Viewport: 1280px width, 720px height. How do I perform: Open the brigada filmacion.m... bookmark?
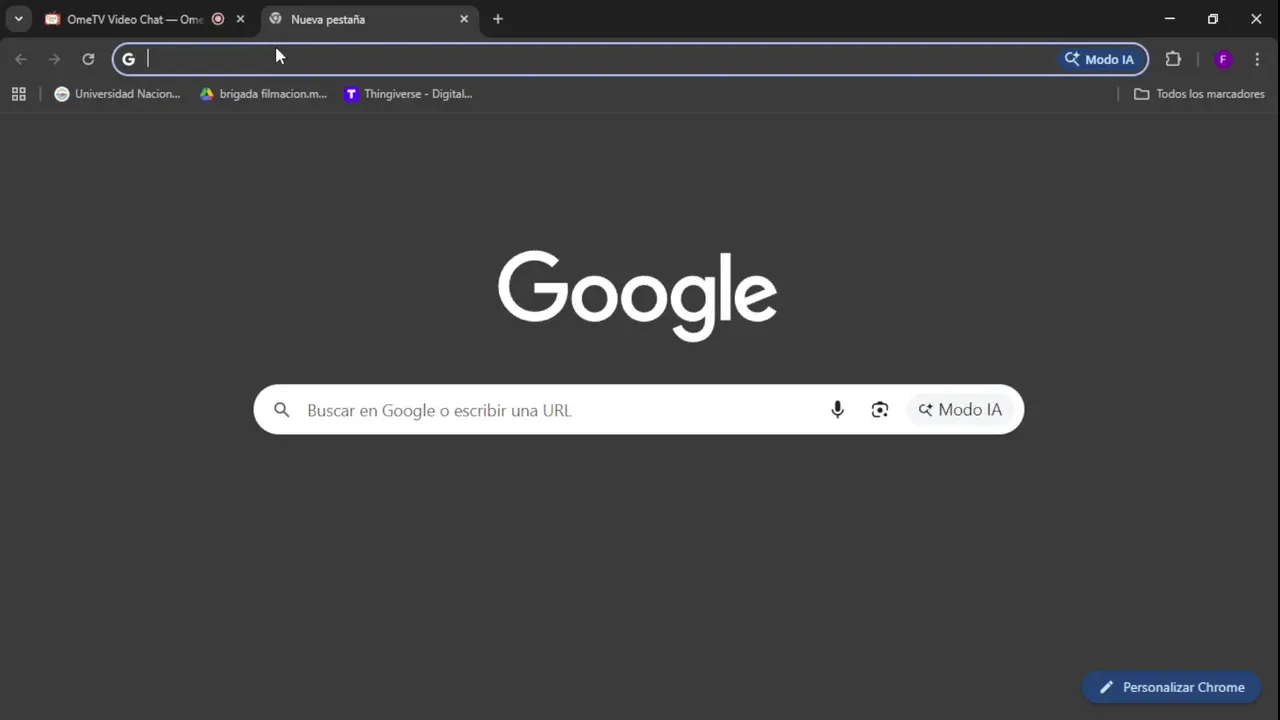click(263, 94)
